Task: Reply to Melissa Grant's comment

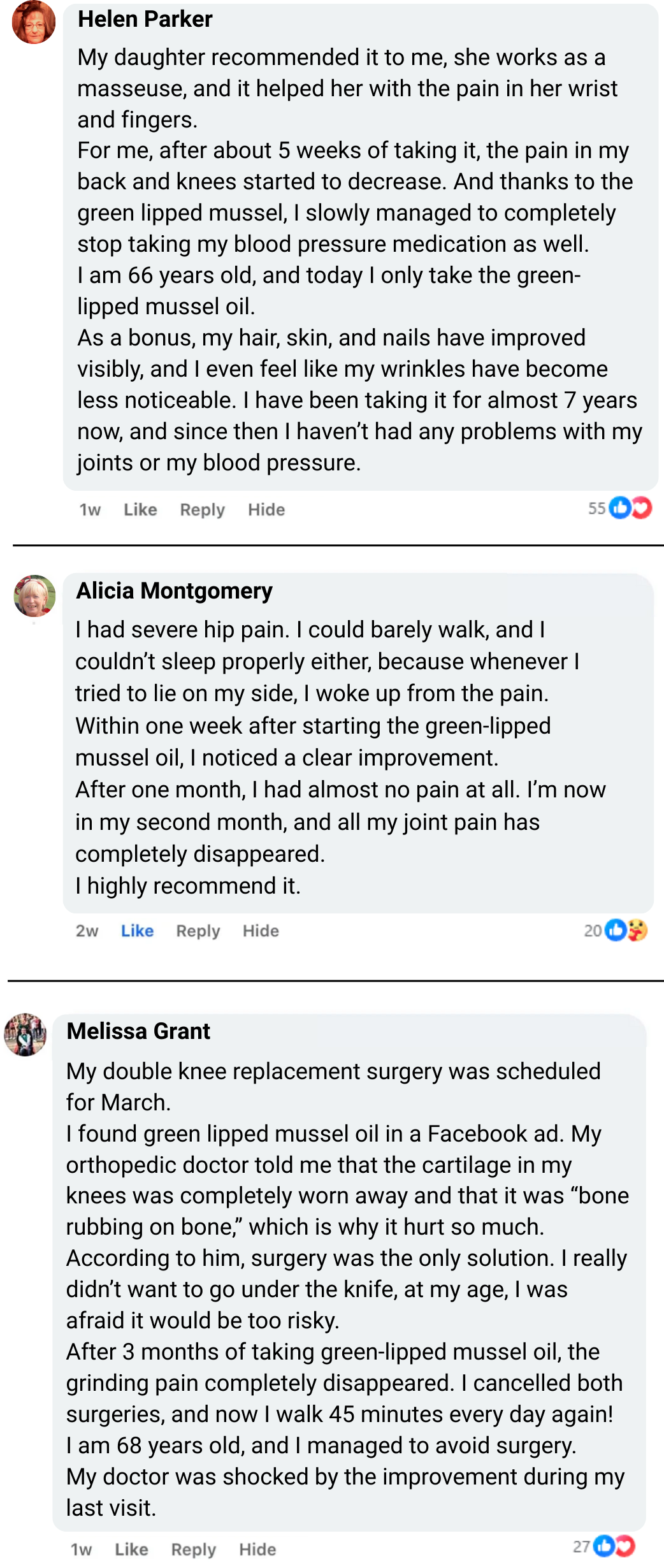Action: click(x=193, y=1550)
